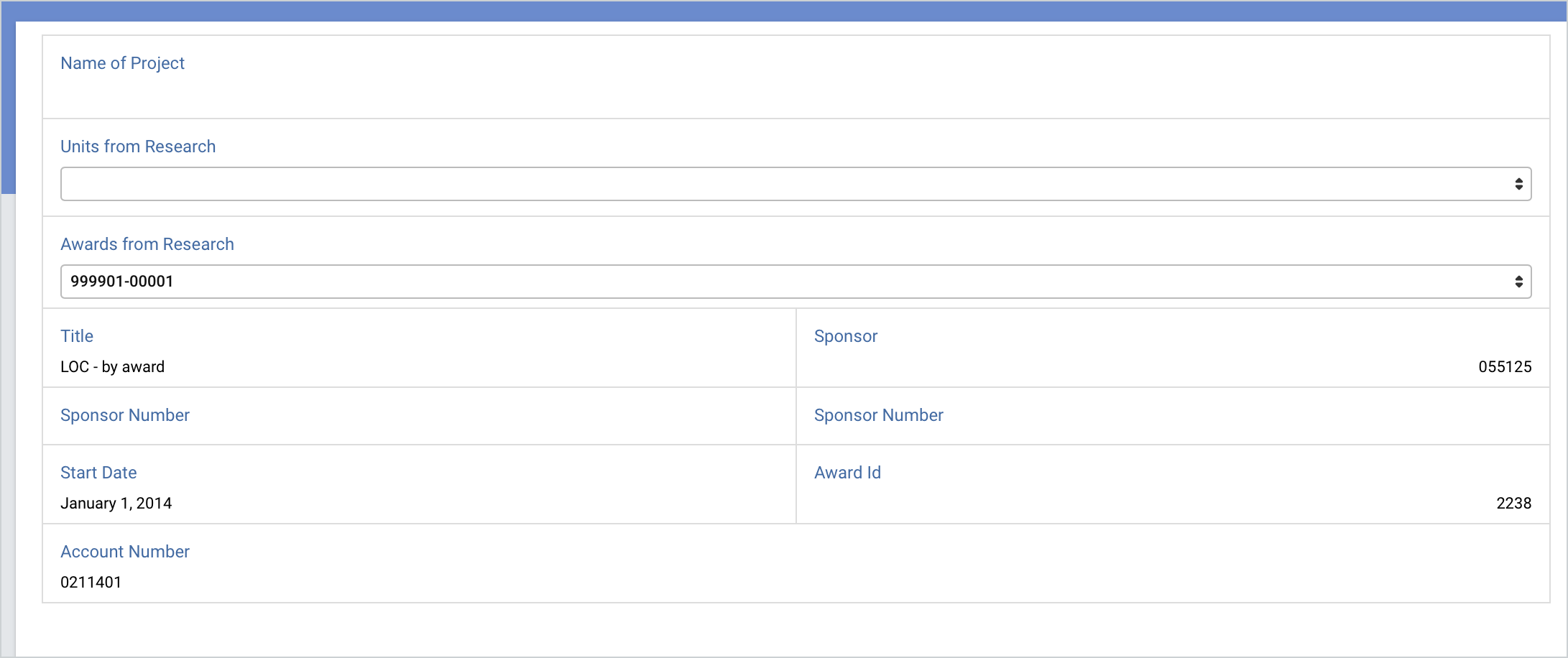The width and height of the screenshot is (1568, 658).
Task: Click the Award Id label
Action: [x=848, y=473]
